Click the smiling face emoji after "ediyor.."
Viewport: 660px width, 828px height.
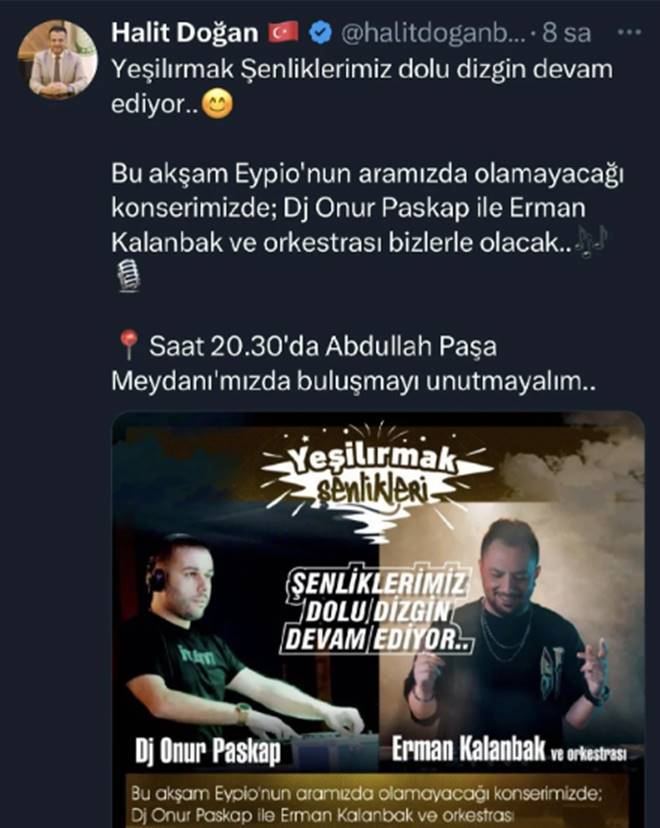pyautogui.click(x=218, y=104)
